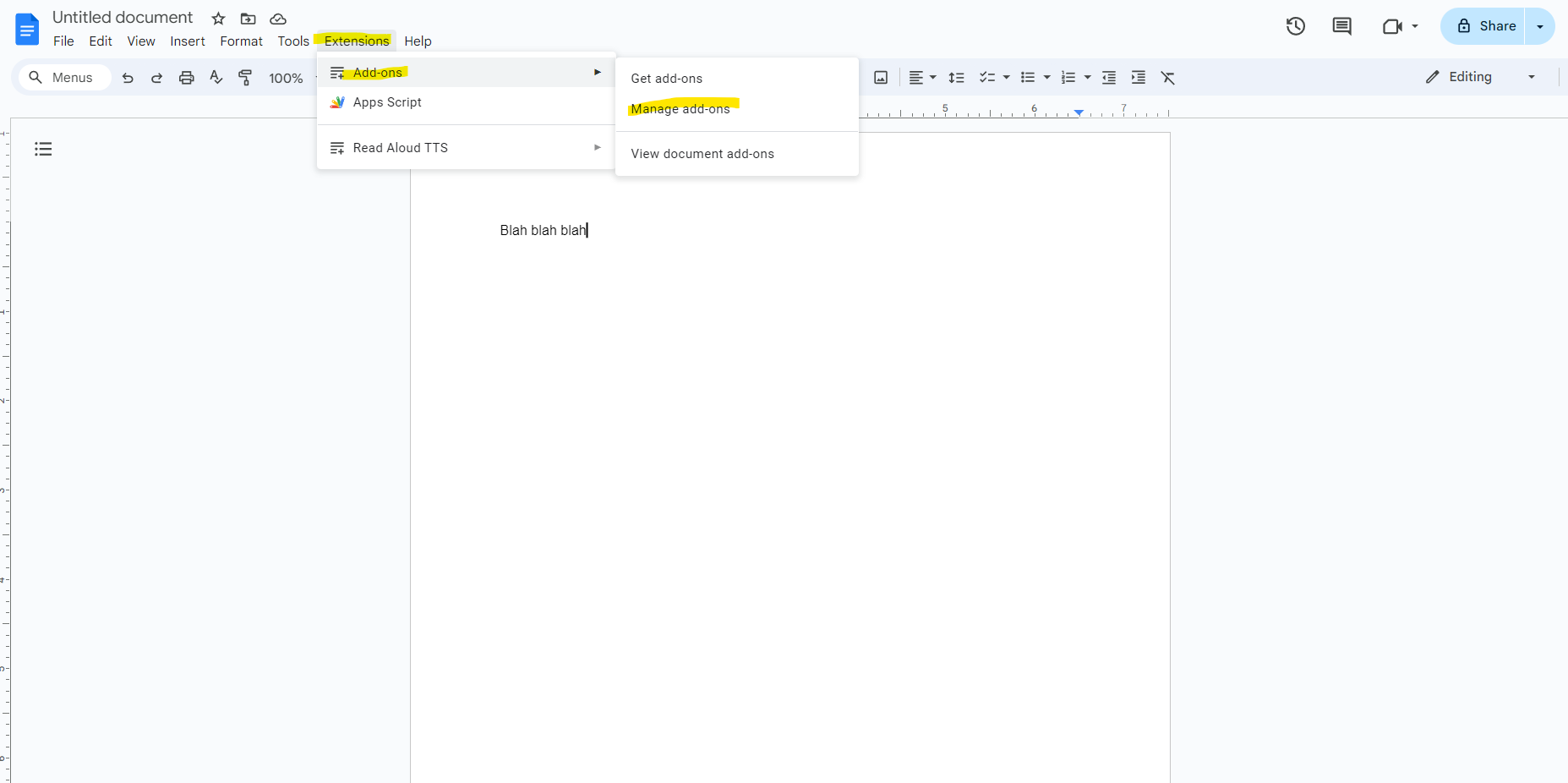Open Apps Script from Extensions menu

(387, 102)
